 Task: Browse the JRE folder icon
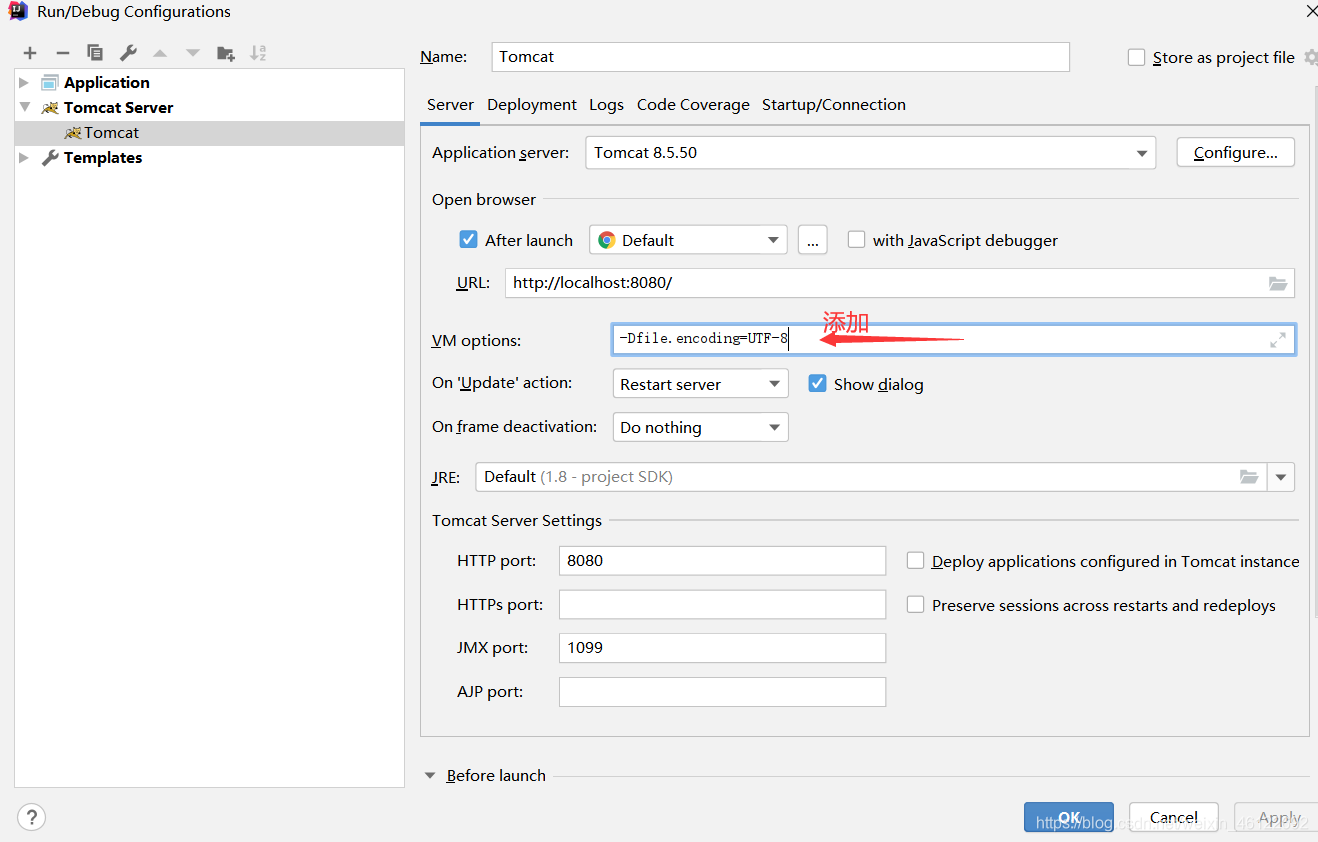pyautogui.click(x=1249, y=477)
